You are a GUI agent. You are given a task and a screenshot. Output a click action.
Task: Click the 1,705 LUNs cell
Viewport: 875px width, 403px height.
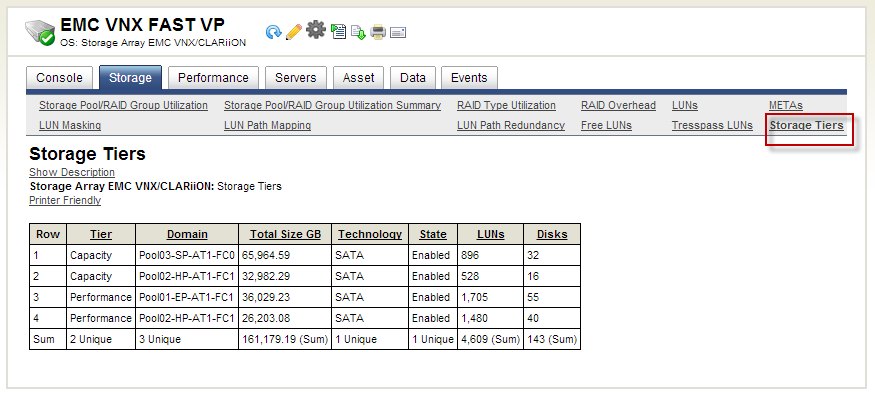click(x=491, y=298)
